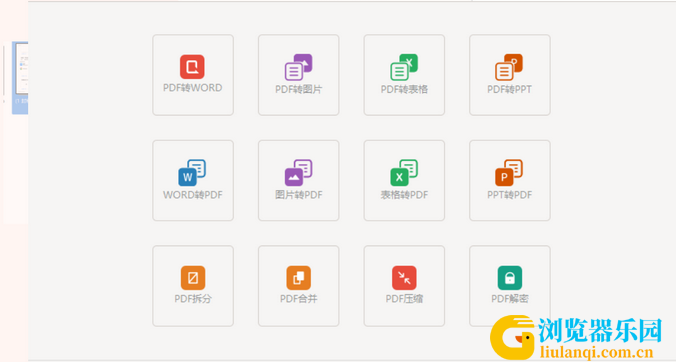Image resolution: width=676 pixels, height=362 pixels.
Task: Select the 图片转PDF icon
Action: point(298,173)
